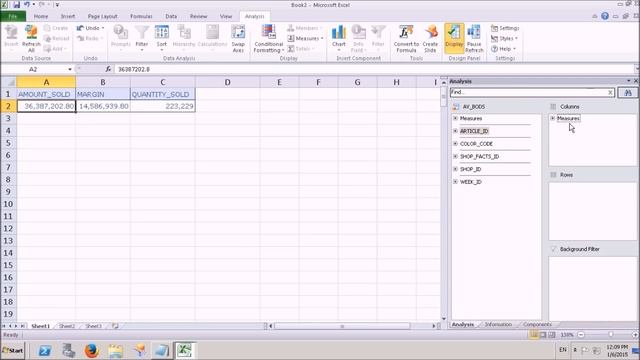Expand the SHOP_FACTS_ID dimension
The width and height of the screenshot is (640, 360).
[456, 156]
